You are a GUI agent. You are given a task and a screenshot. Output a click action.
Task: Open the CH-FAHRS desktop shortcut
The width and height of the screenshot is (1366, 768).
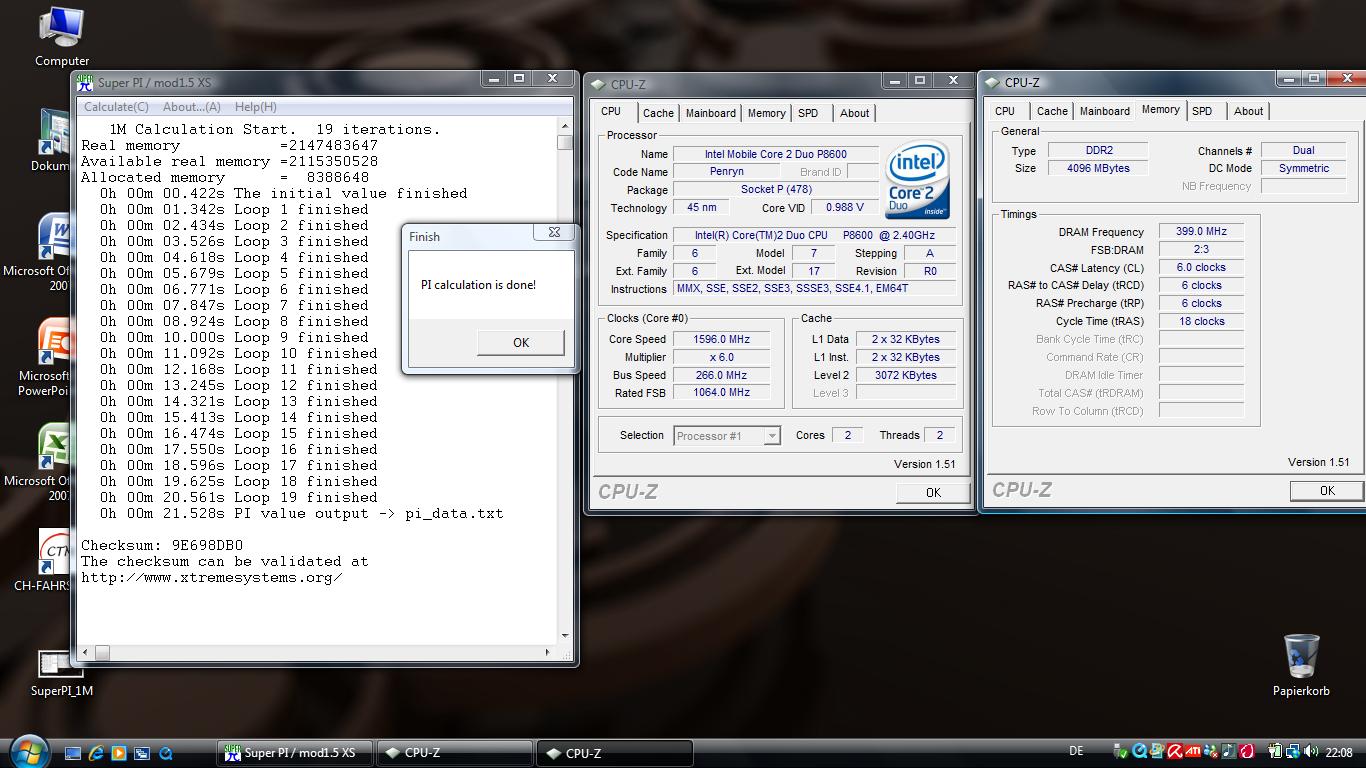(x=54, y=560)
